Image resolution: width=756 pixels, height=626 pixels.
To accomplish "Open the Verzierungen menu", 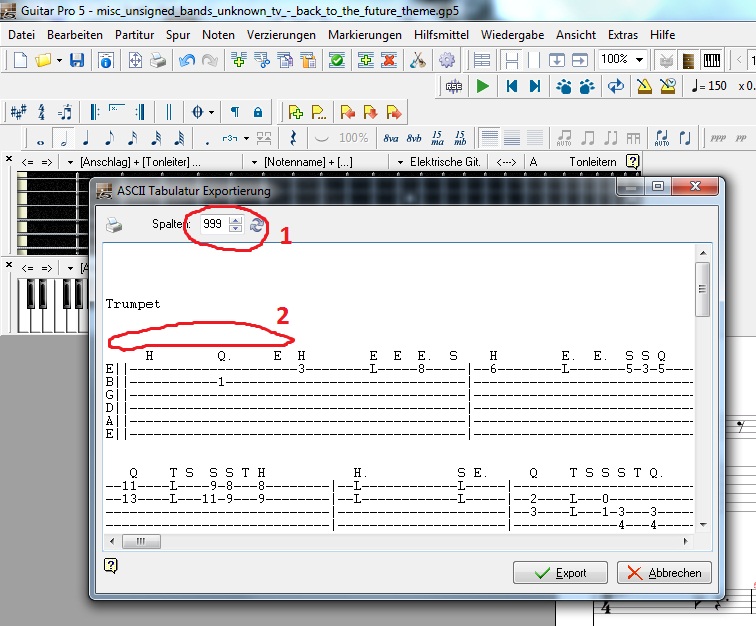I will (x=281, y=35).
